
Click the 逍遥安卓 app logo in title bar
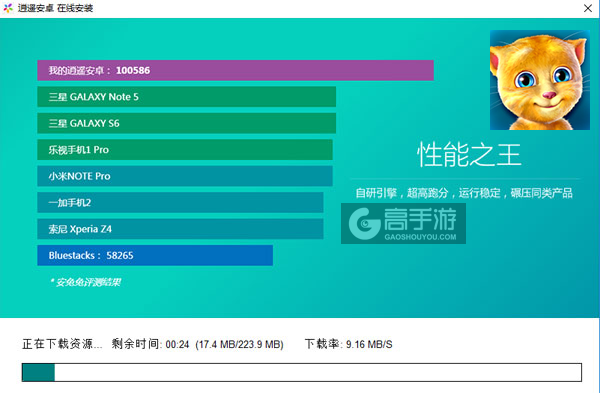(x=8, y=8)
